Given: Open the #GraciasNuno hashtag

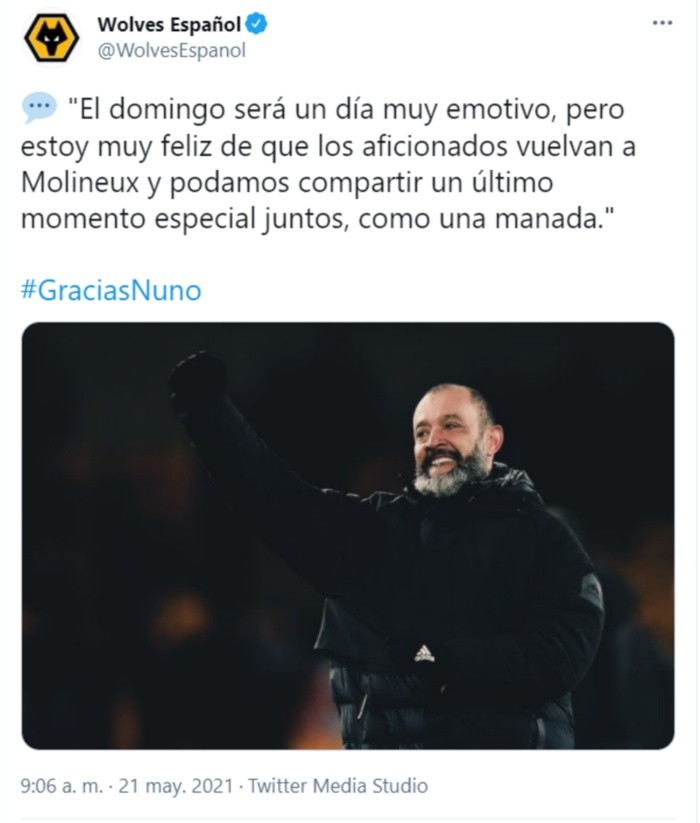Looking at the screenshot, I should (111, 290).
